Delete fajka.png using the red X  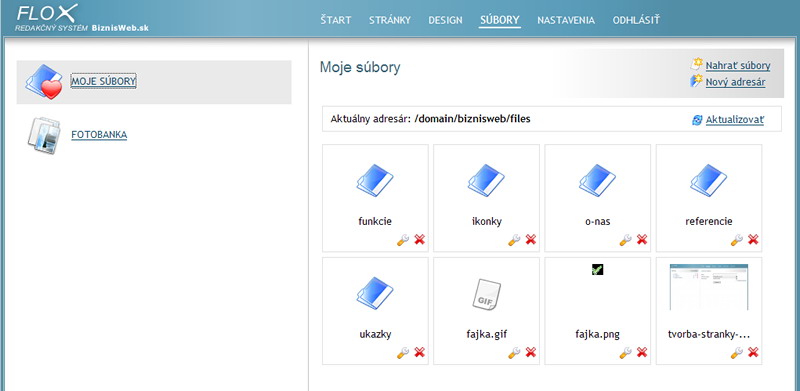pyautogui.click(x=642, y=352)
